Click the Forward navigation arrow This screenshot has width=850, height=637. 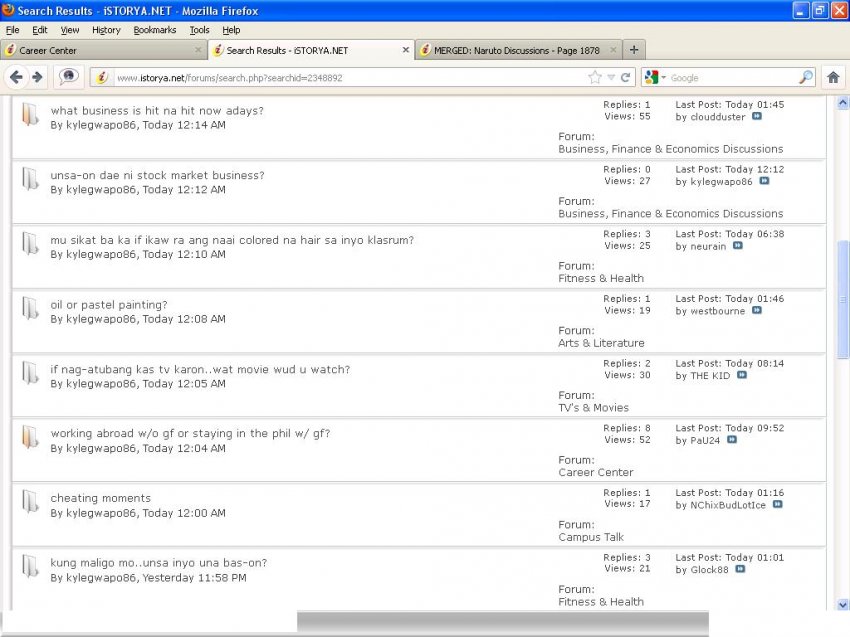tap(37, 77)
